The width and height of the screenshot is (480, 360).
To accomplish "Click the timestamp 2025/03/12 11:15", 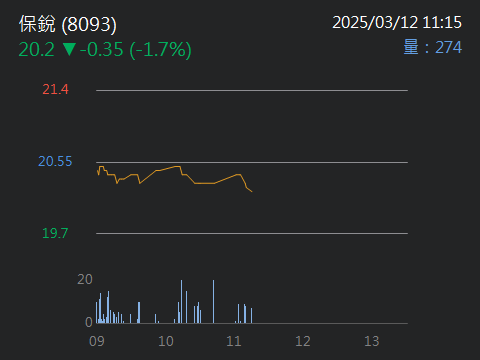I will click(x=397, y=23).
